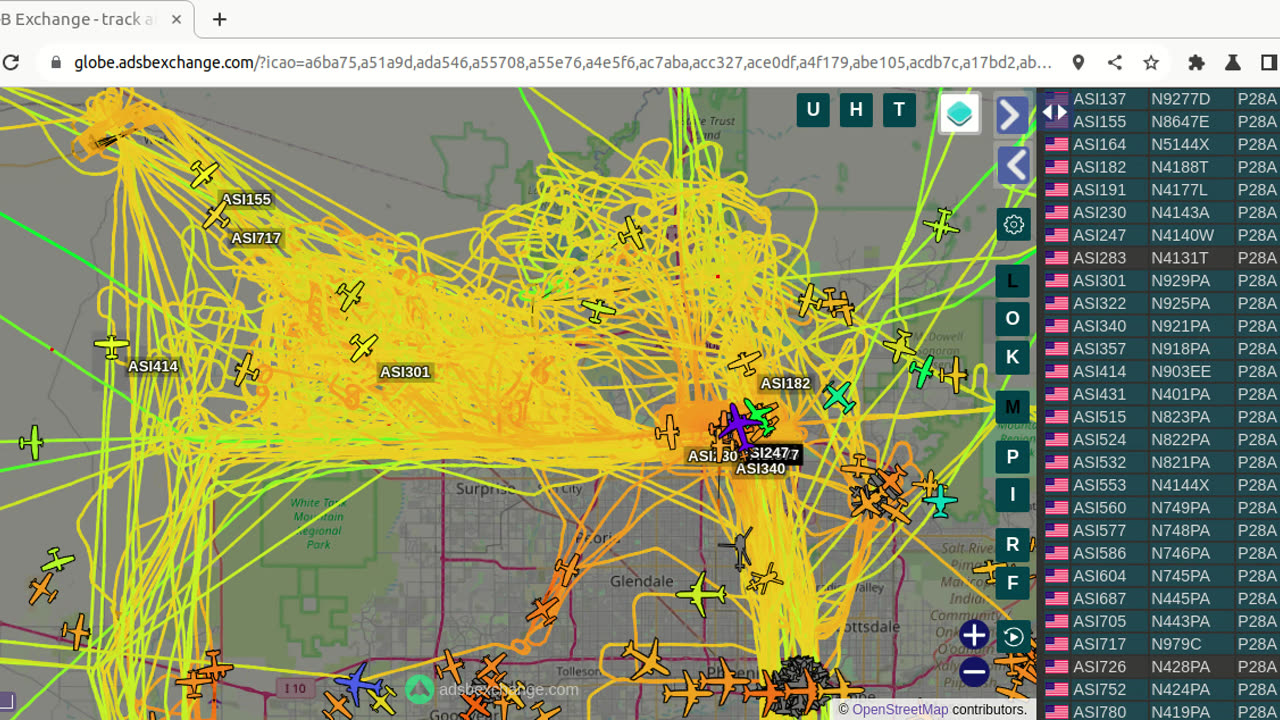Image resolution: width=1280 pixels, height=720 pixels.
Task: Open the location permission icon
Action: (1078, 62)
